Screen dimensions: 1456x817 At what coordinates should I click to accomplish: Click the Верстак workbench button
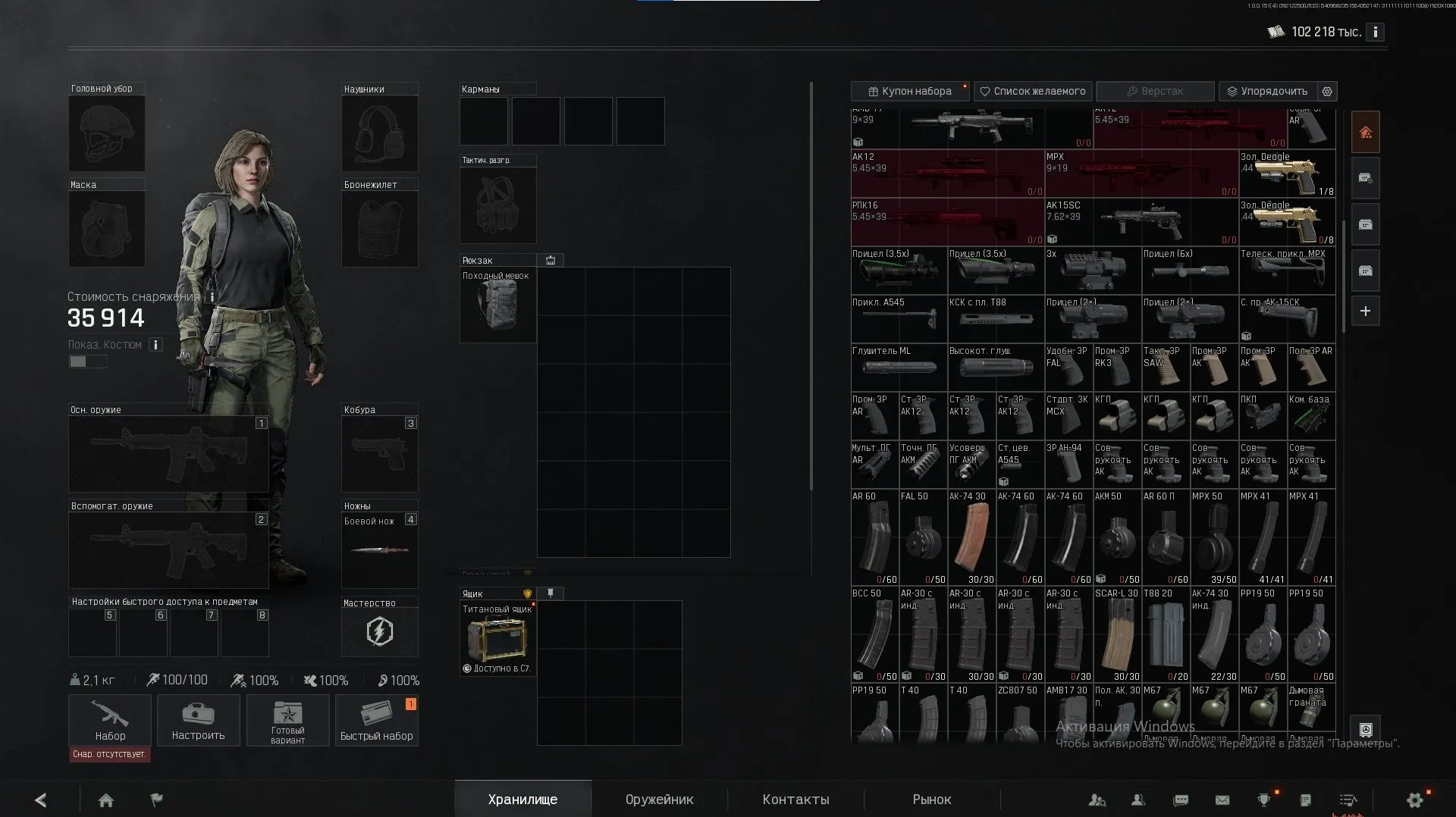1155,91
